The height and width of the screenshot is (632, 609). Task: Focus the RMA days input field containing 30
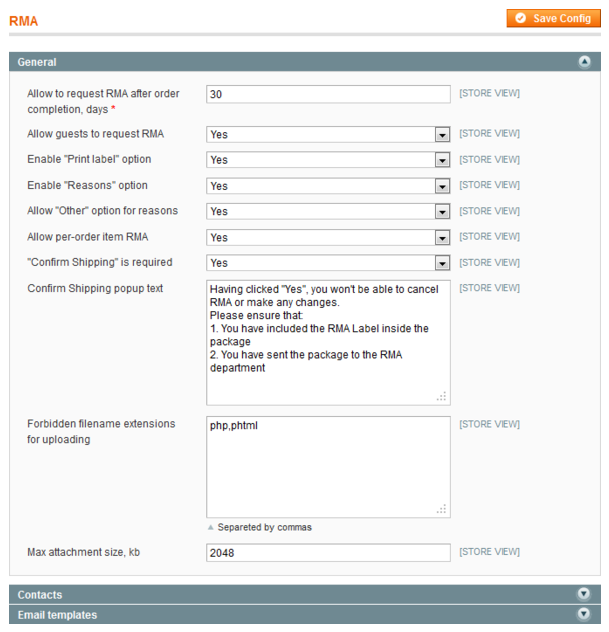tap(328, 94)
